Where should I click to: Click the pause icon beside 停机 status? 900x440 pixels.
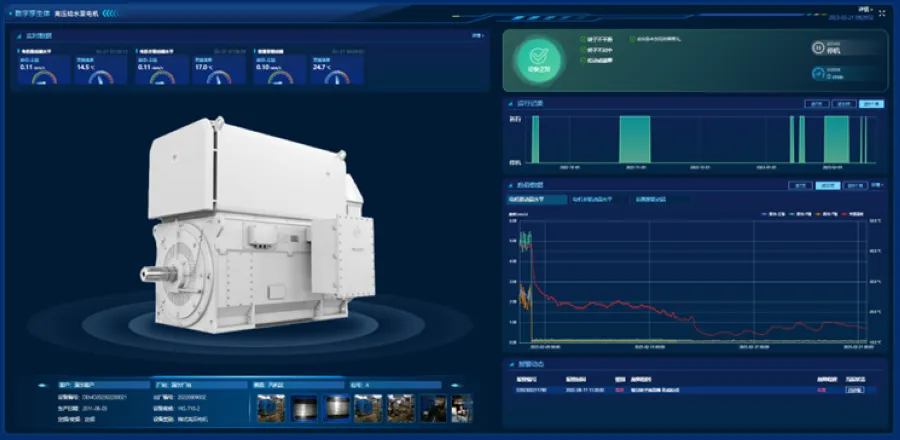(x=818, y=48)
